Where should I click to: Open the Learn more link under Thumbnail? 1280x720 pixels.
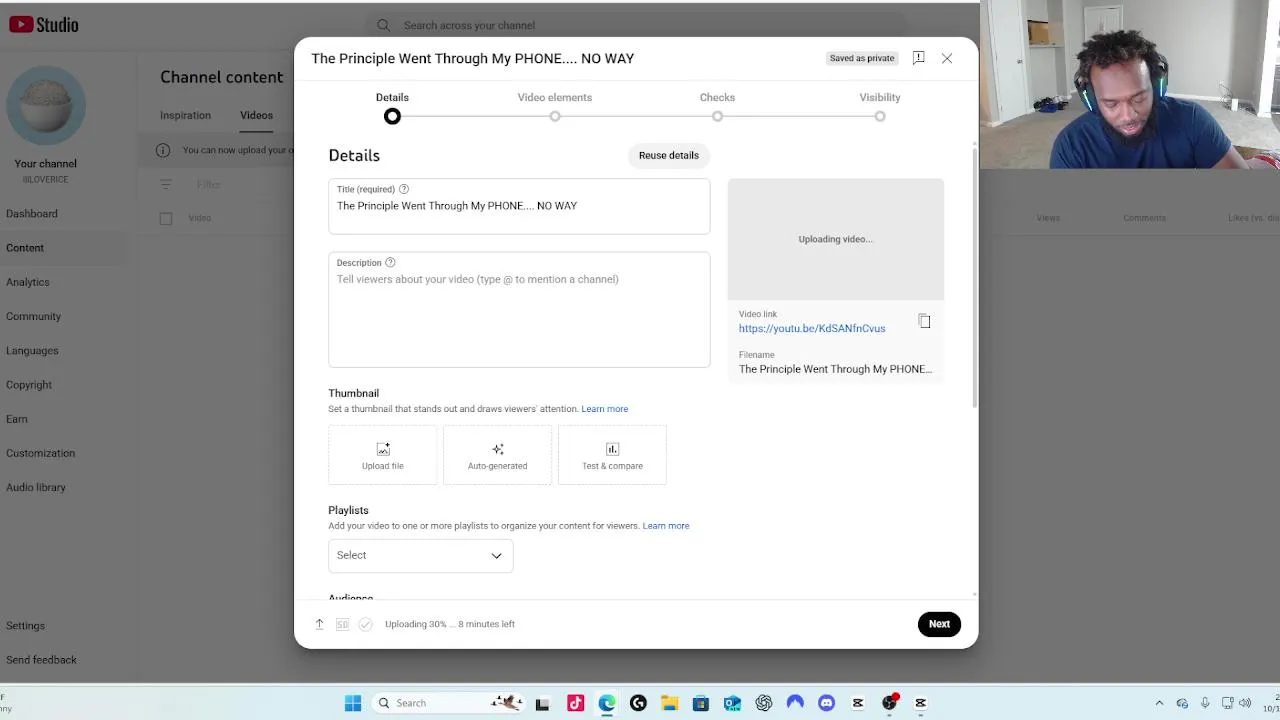point(605,409)
